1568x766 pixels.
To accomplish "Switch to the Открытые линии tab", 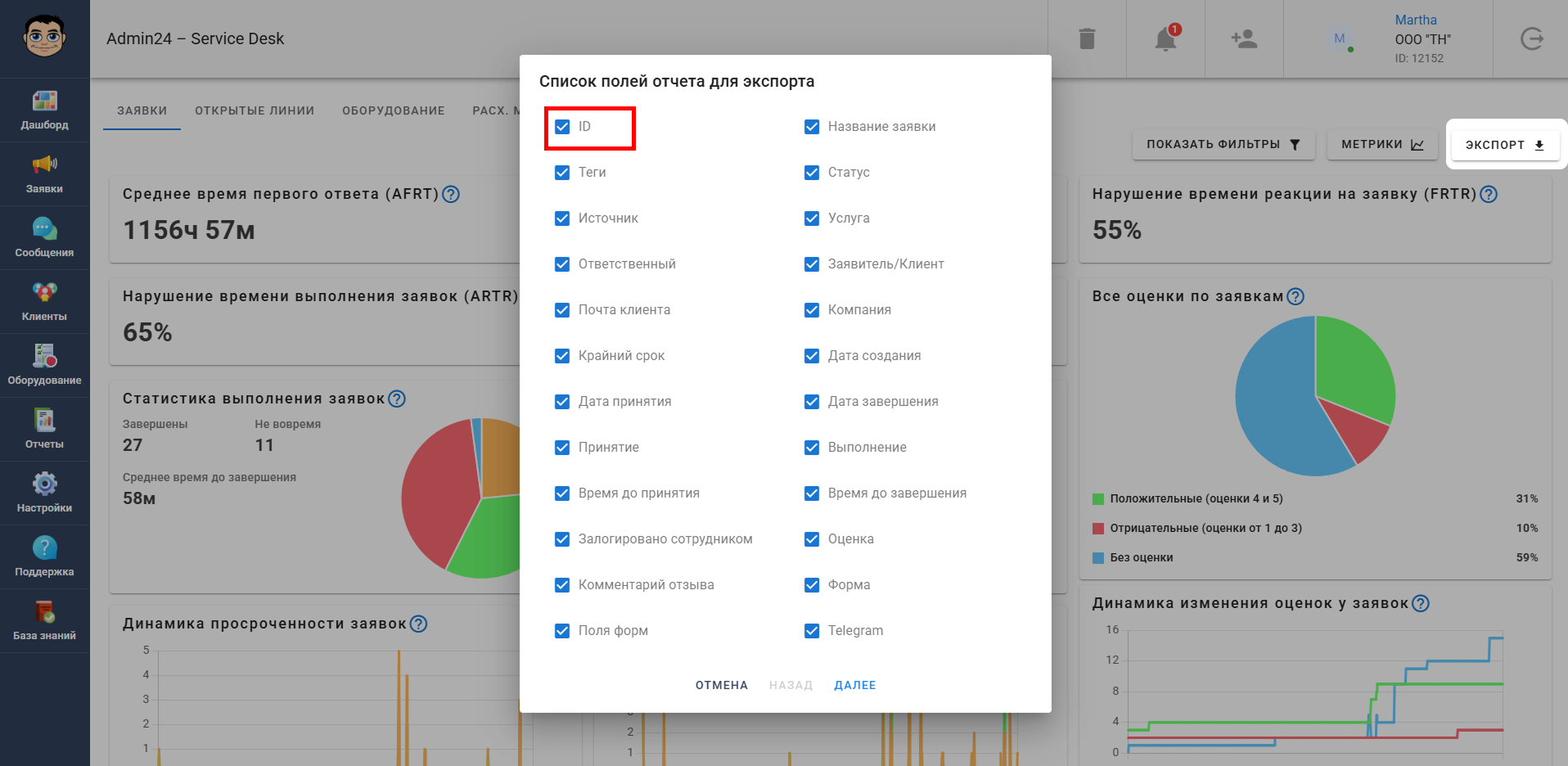I will pos(255,110).
